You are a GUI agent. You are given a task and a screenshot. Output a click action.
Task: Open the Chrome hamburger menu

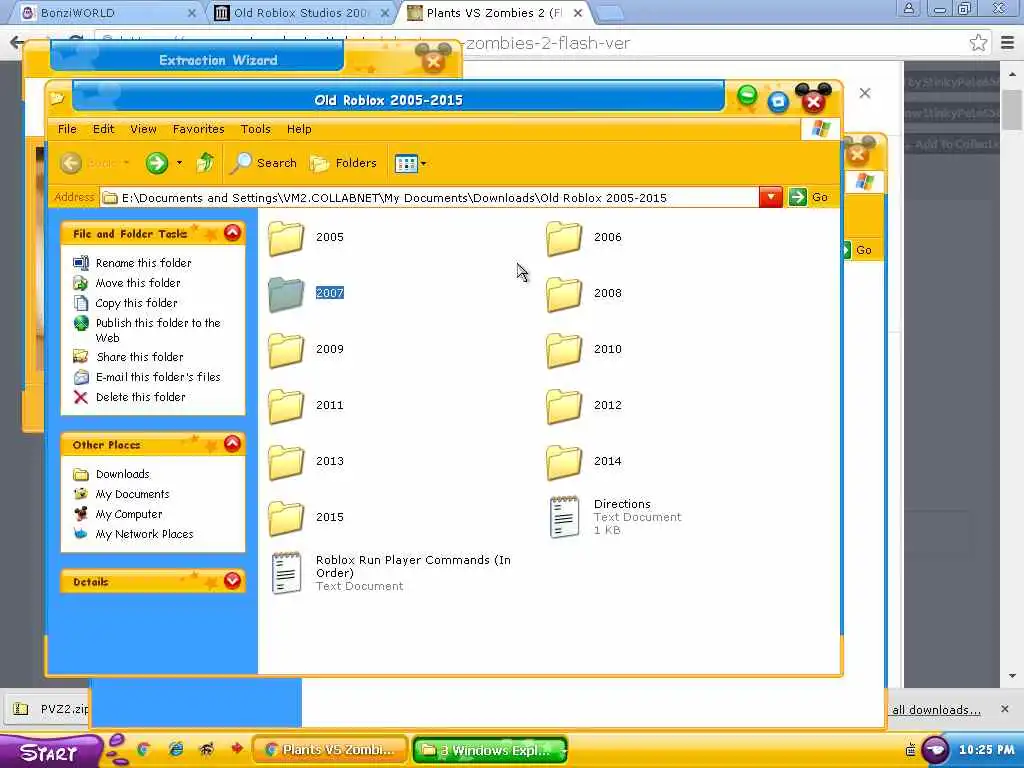pyautogui.click(x=1008, y=43)
